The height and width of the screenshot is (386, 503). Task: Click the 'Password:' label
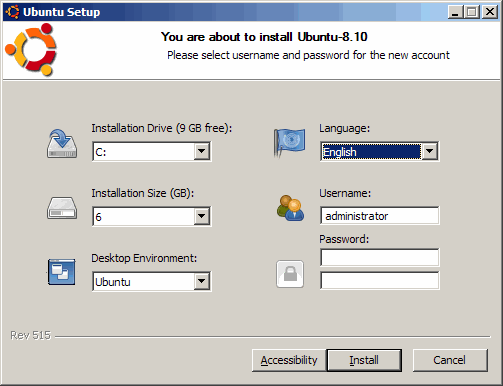click(x=344, y=239)
